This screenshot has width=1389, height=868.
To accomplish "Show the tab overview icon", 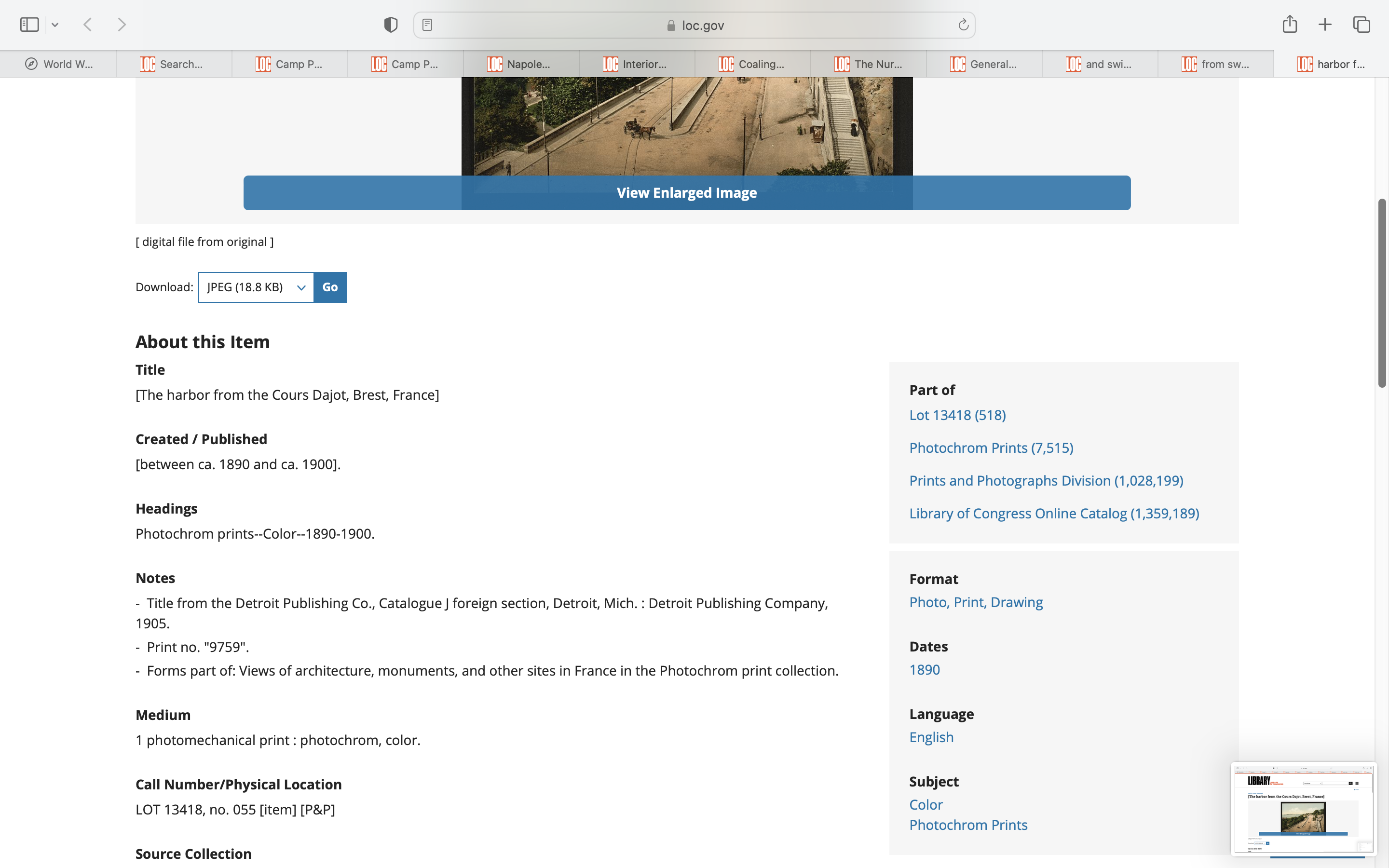I will tap(1362, 25).
